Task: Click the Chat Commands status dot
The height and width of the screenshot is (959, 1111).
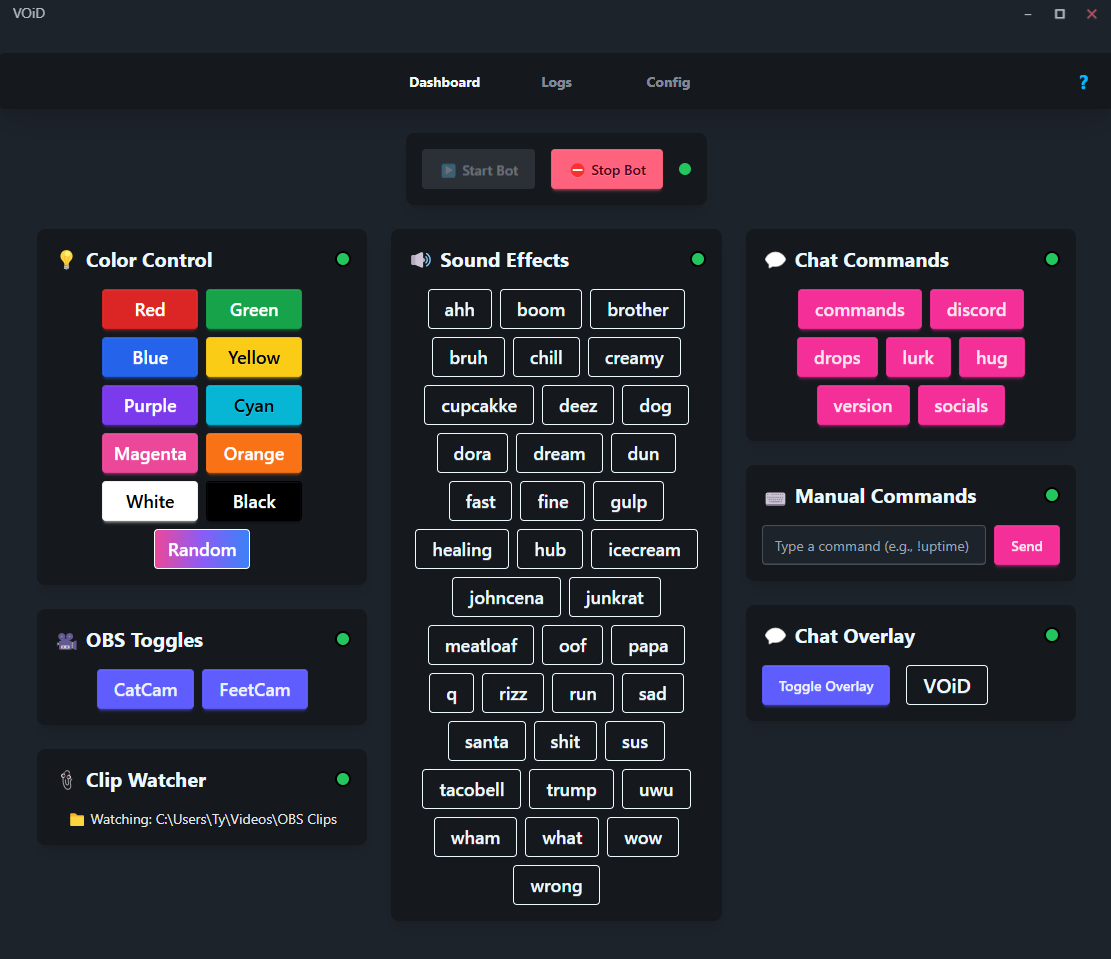Action: point(1051,259)
